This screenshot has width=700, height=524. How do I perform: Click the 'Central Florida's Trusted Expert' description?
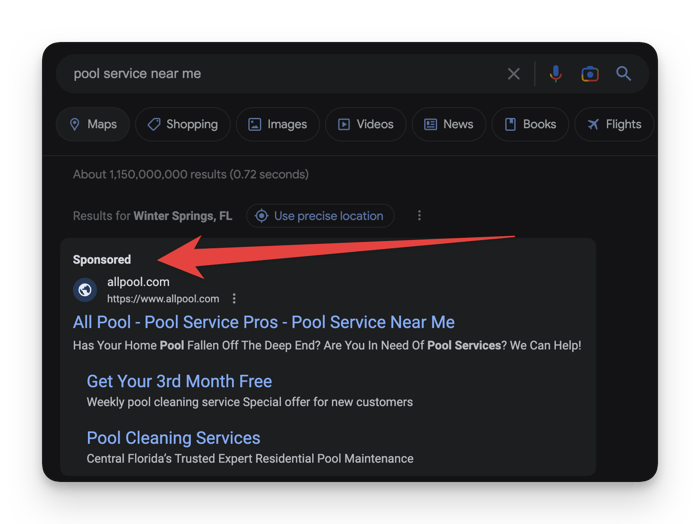tap(250, 459)
